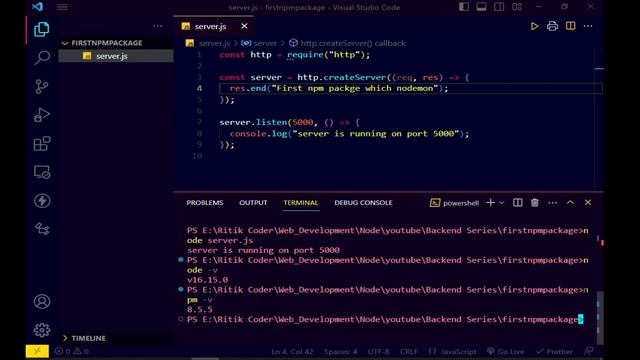
Task: Open the Remote Explorer view
Action: (x=42, y=172)
